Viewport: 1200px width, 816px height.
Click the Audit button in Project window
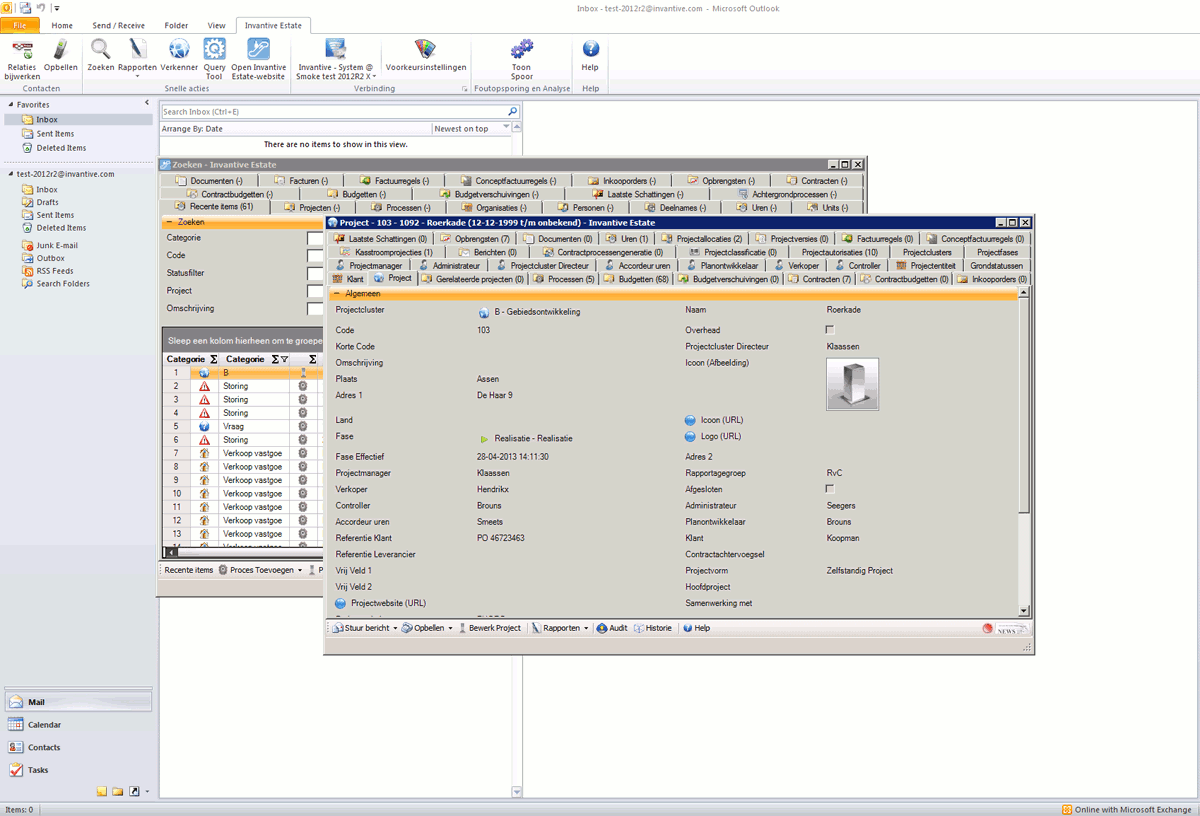pyautogui.click(x=612, y=628)
